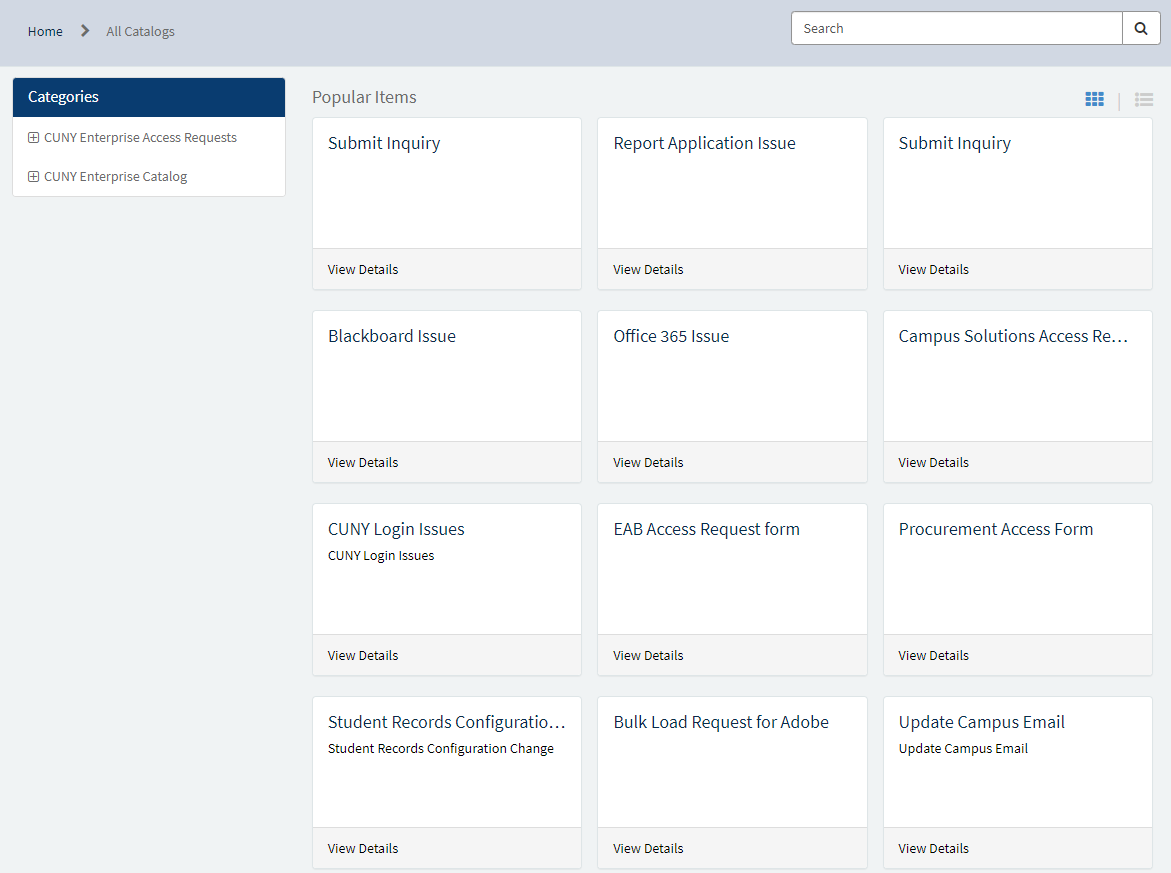1171x873 pixels.
Task: View Details for Update Campus Email
Action: [933, 848]
